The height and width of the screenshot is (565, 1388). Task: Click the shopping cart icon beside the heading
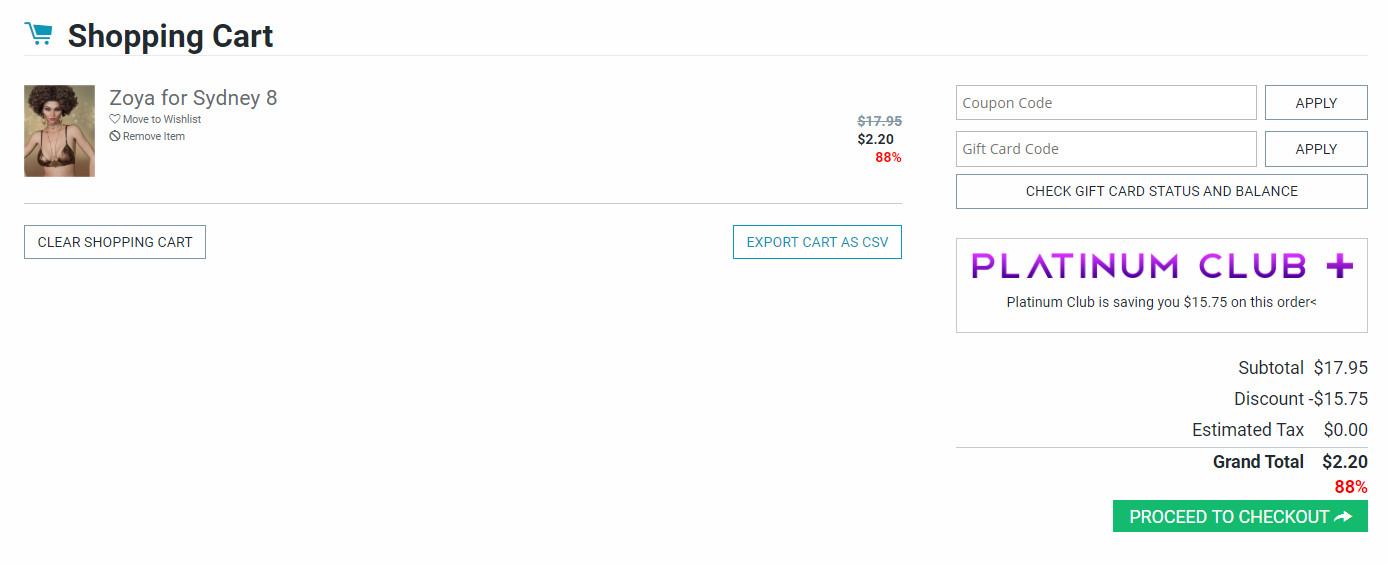39,35
